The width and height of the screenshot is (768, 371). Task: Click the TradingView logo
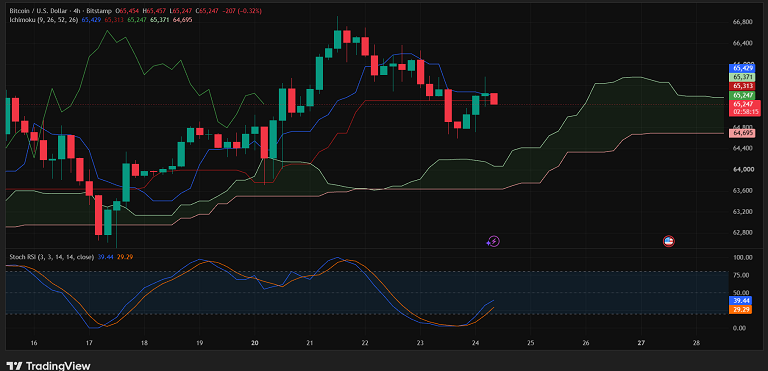pos(48,366)
